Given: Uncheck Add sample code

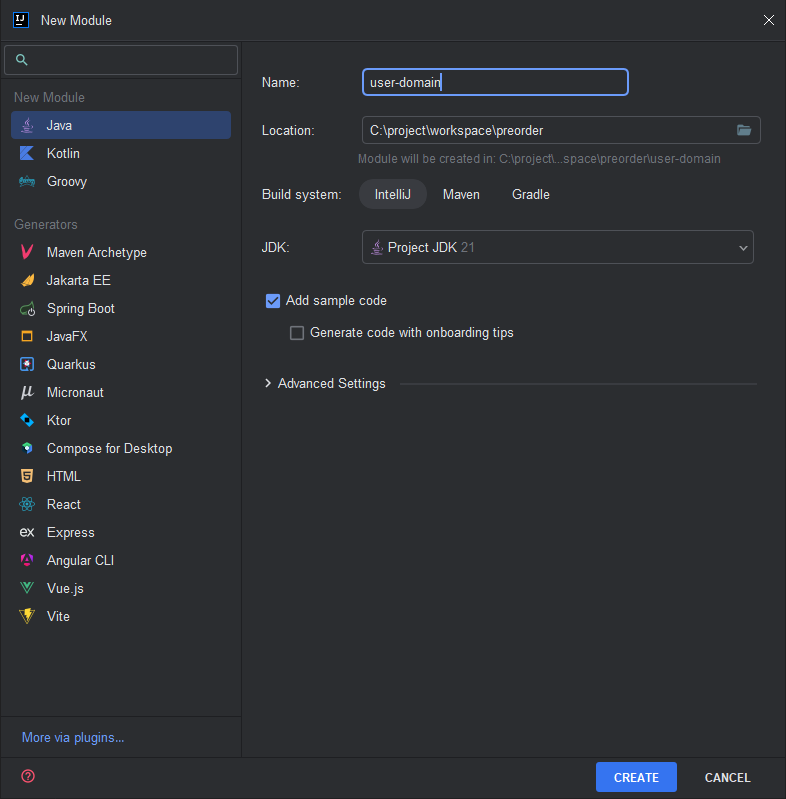Looking at the screenshot, I should (x=273, y=301).
